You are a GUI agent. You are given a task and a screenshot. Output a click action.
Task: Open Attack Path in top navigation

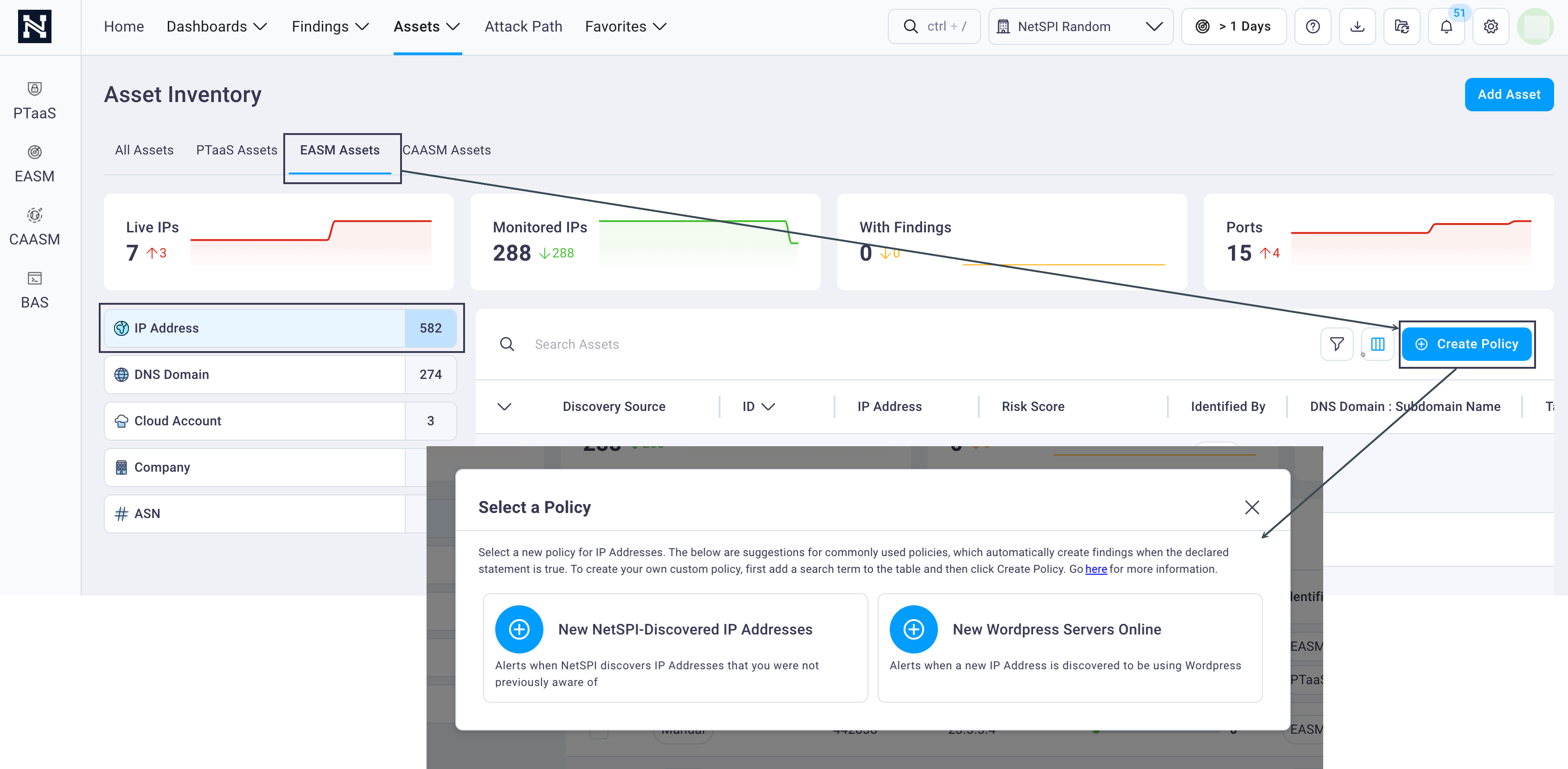[x=523, y=26]
